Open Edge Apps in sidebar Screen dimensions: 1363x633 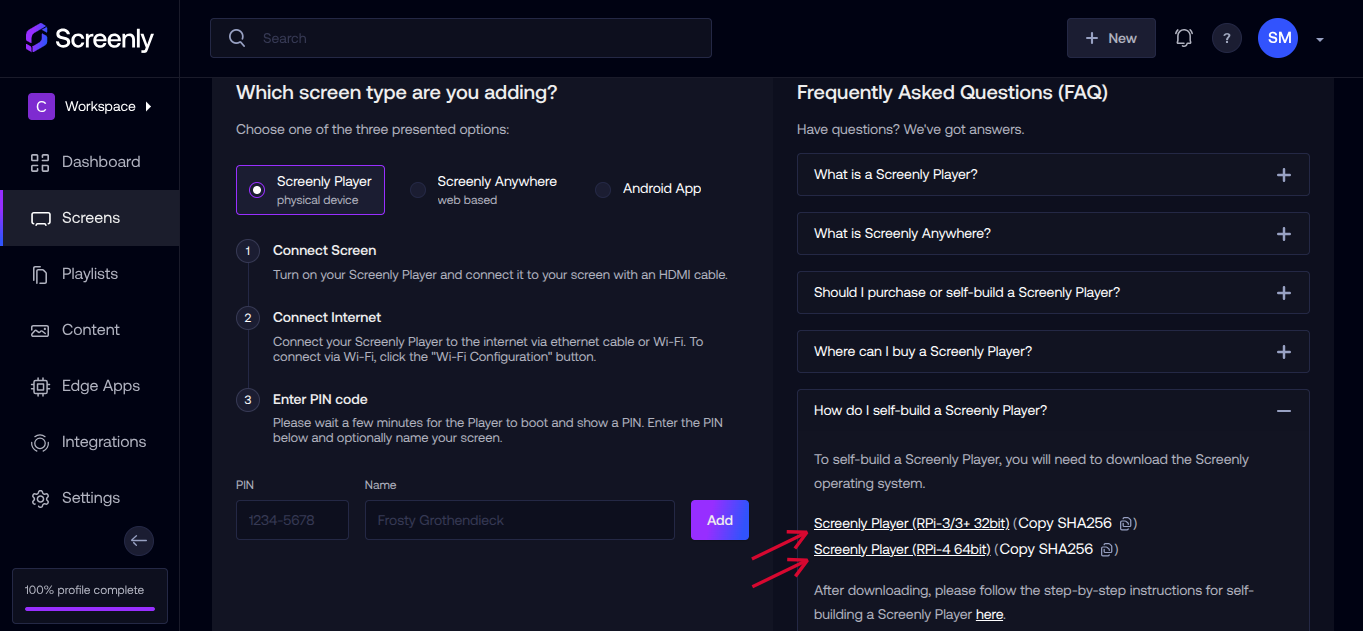pos(89,386)
